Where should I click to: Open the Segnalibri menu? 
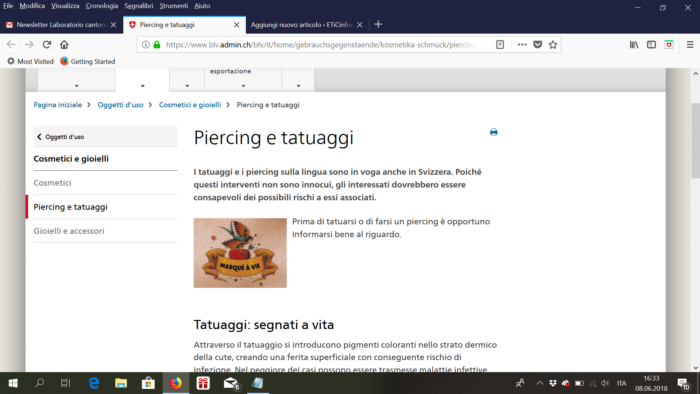pos(139,6)
